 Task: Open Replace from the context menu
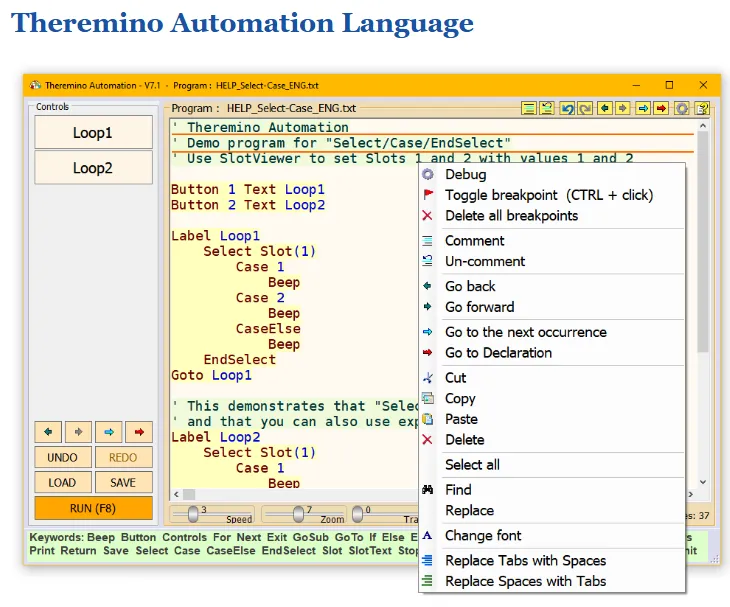(552, 510)
